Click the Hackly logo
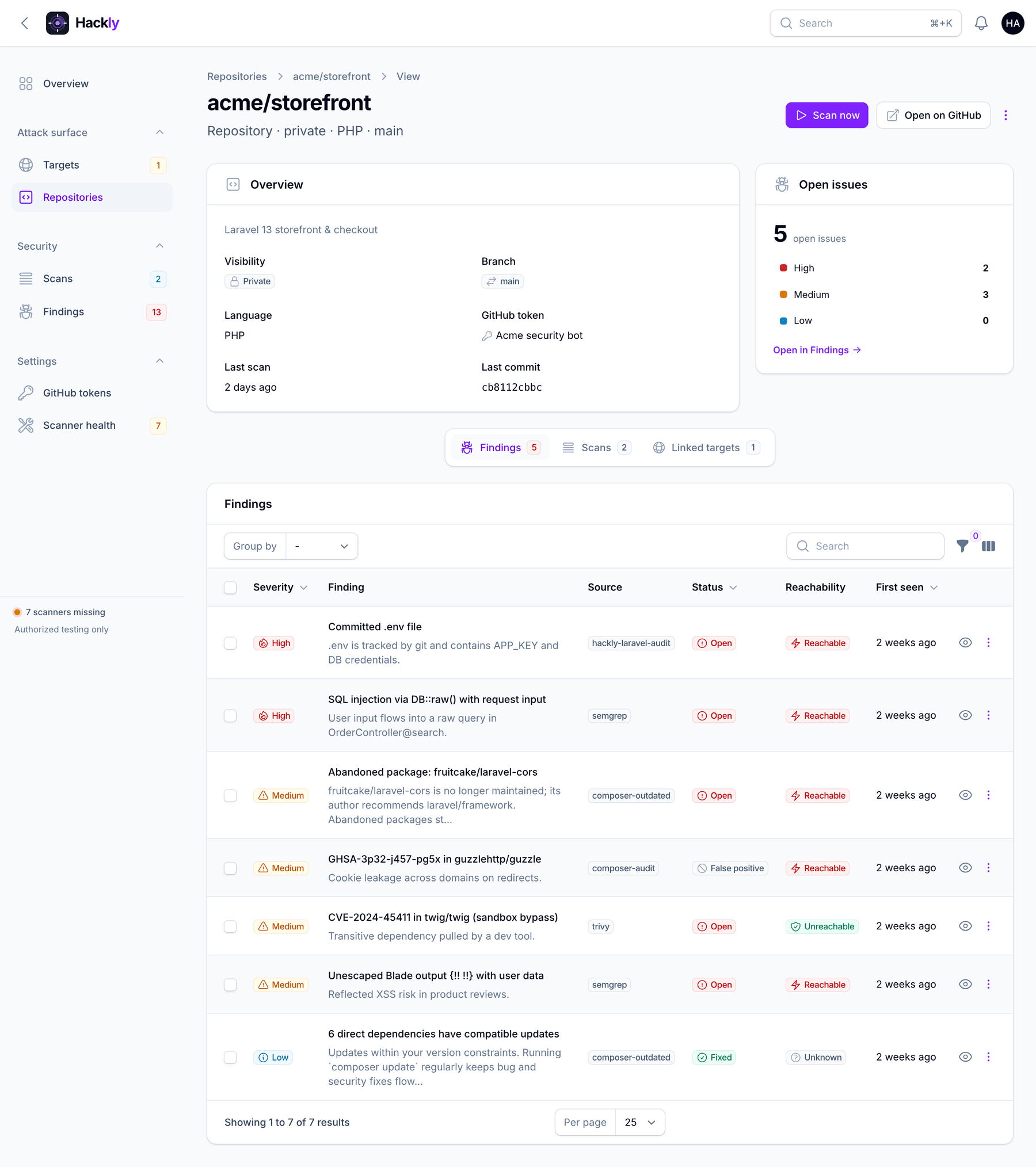 click(83, 23)
